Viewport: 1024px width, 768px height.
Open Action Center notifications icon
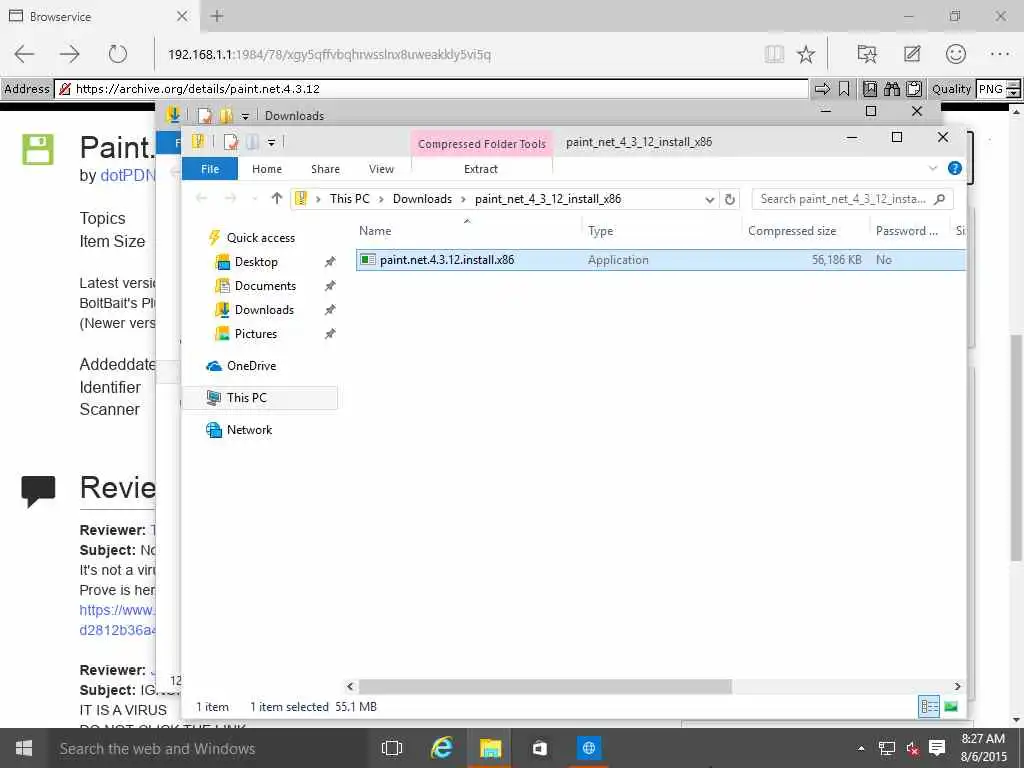937,748
